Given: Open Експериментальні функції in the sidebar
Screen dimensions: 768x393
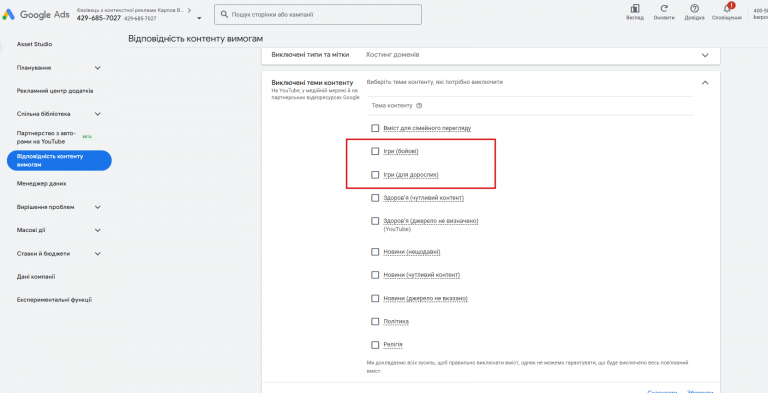Looking at the screenshot, I should [x=54, y=300].
